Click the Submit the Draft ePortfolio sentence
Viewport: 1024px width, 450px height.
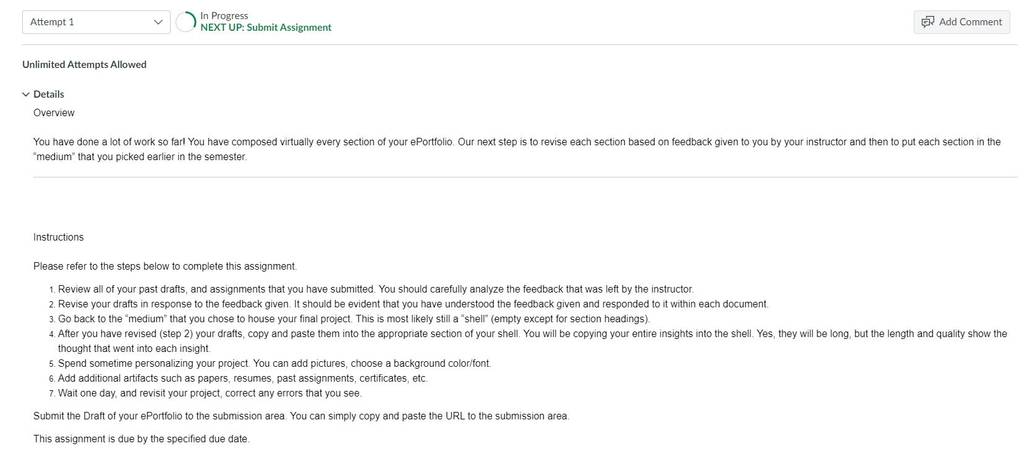pos(301,416)
